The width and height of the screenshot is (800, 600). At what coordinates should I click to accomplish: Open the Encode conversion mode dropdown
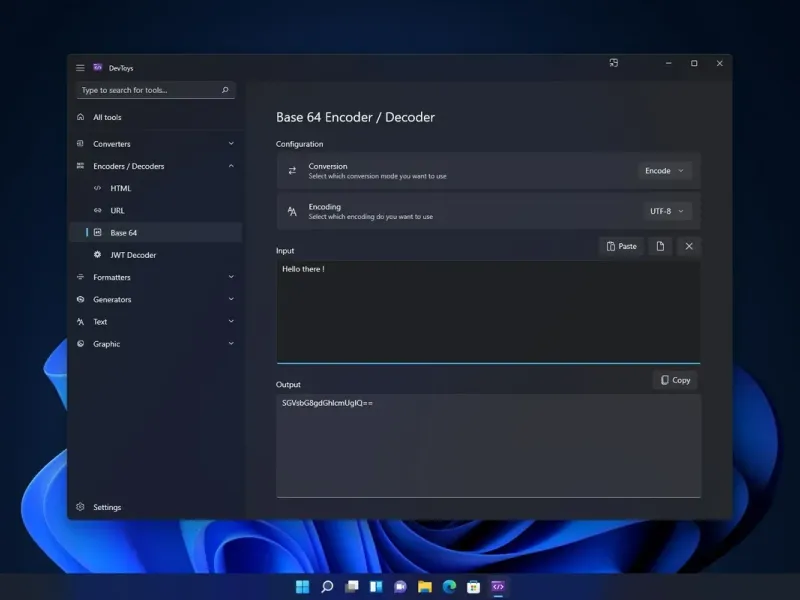[664, 171]
